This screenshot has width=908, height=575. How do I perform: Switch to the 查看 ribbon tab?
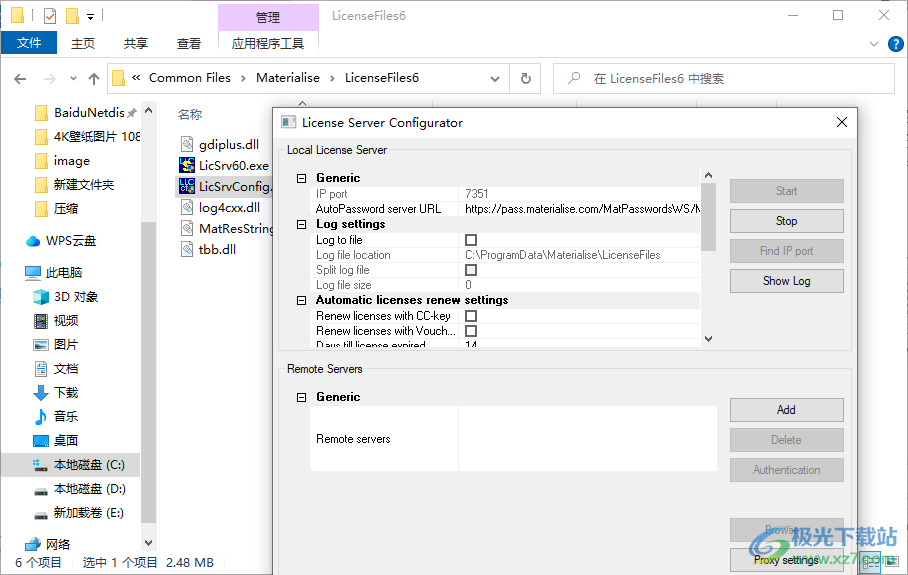(188, 43)
